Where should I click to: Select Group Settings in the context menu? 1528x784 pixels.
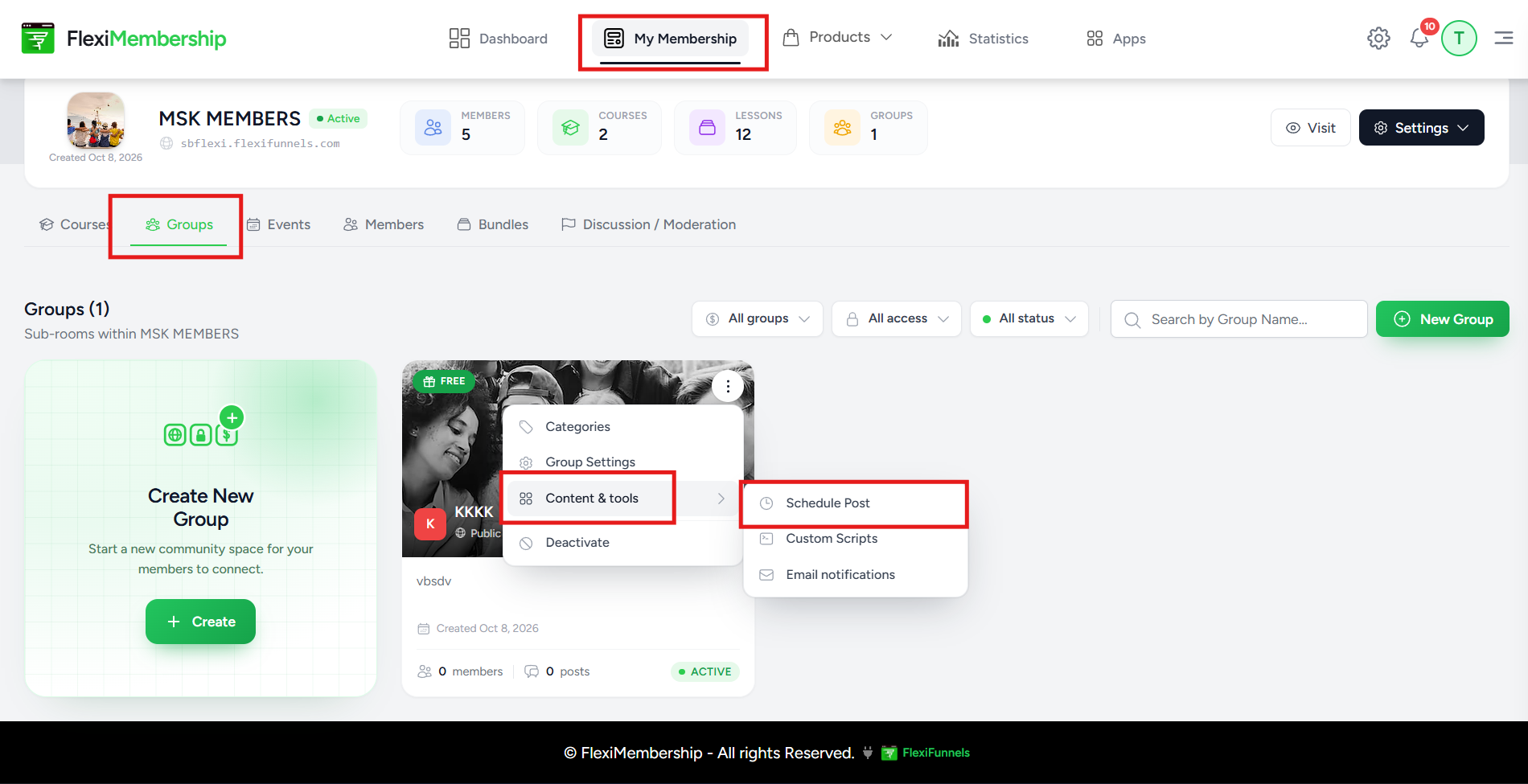click(622, 462)
